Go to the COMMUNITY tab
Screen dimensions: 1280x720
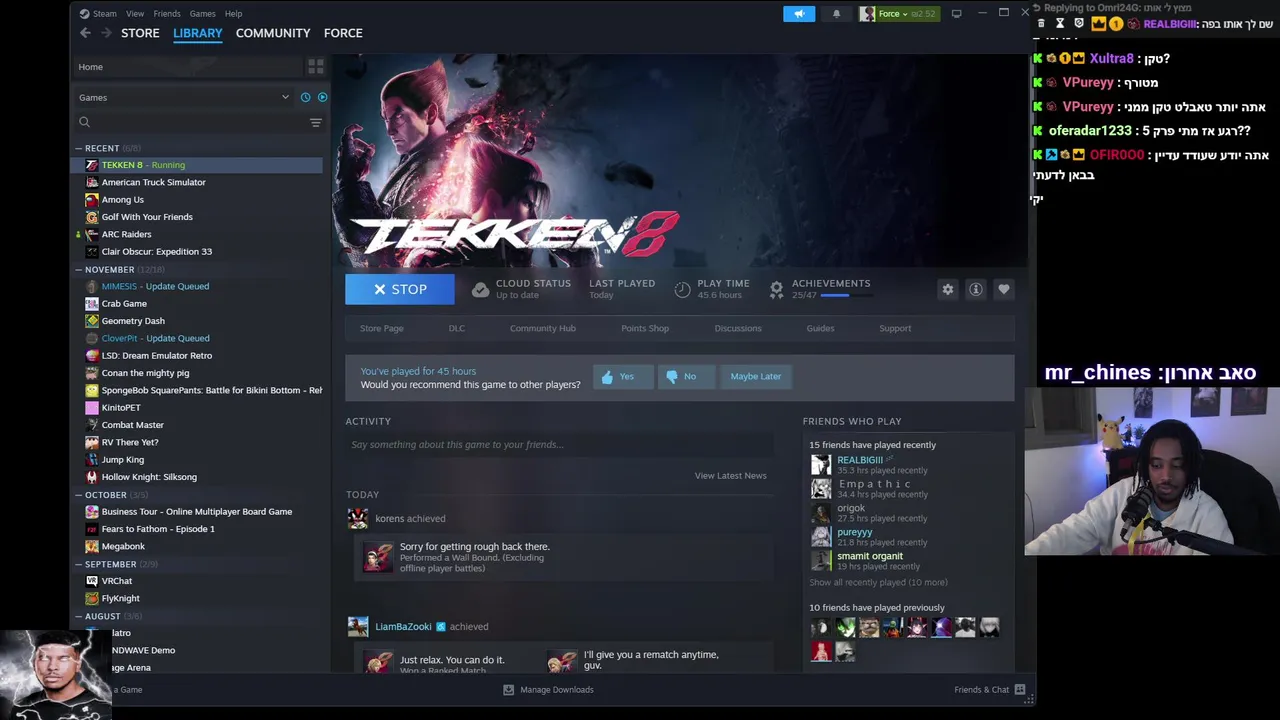tap(273, 33)
